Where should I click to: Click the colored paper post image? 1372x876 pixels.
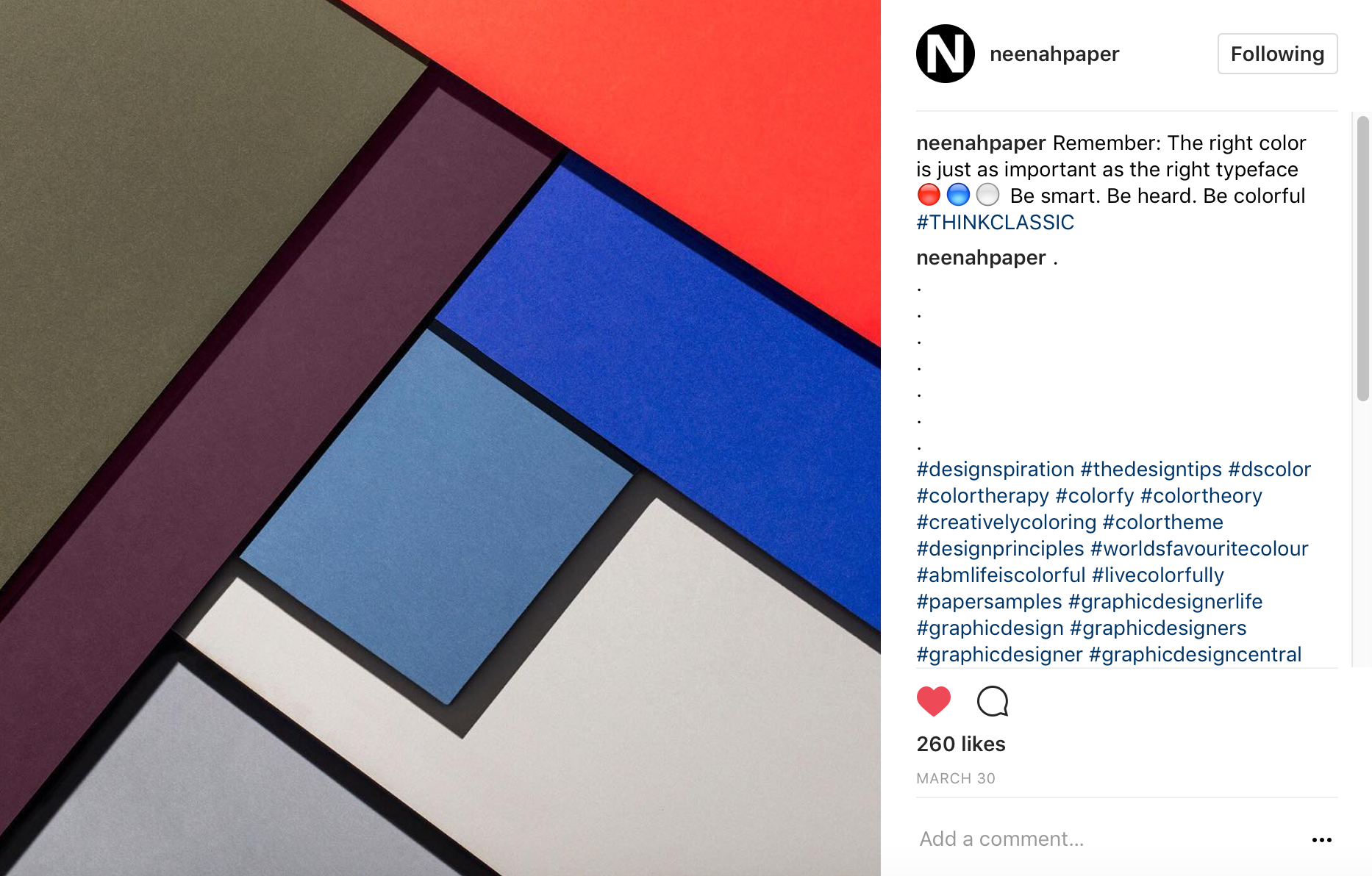(x=440, y=438)
